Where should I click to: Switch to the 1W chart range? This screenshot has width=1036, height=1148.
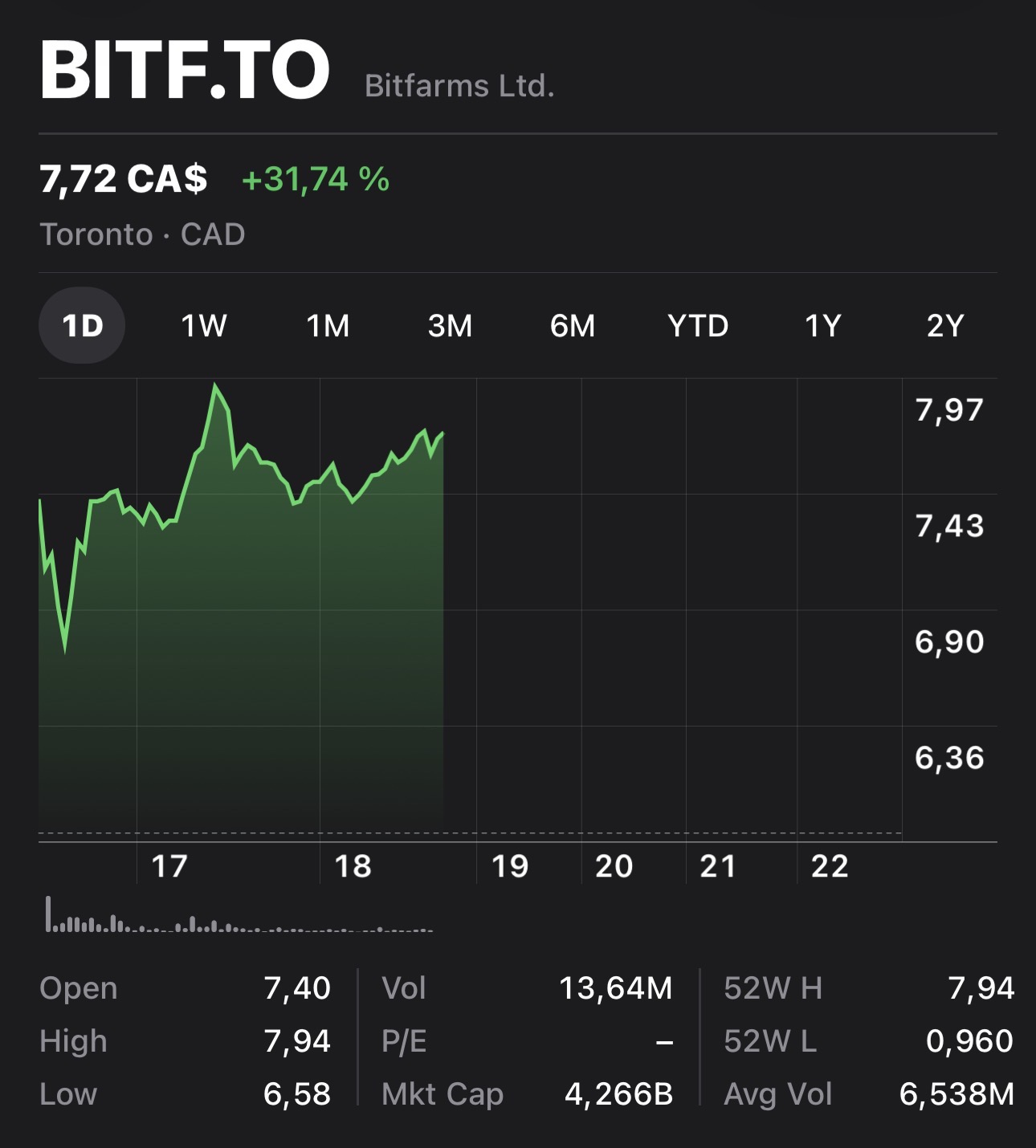(x=204, y=326)
